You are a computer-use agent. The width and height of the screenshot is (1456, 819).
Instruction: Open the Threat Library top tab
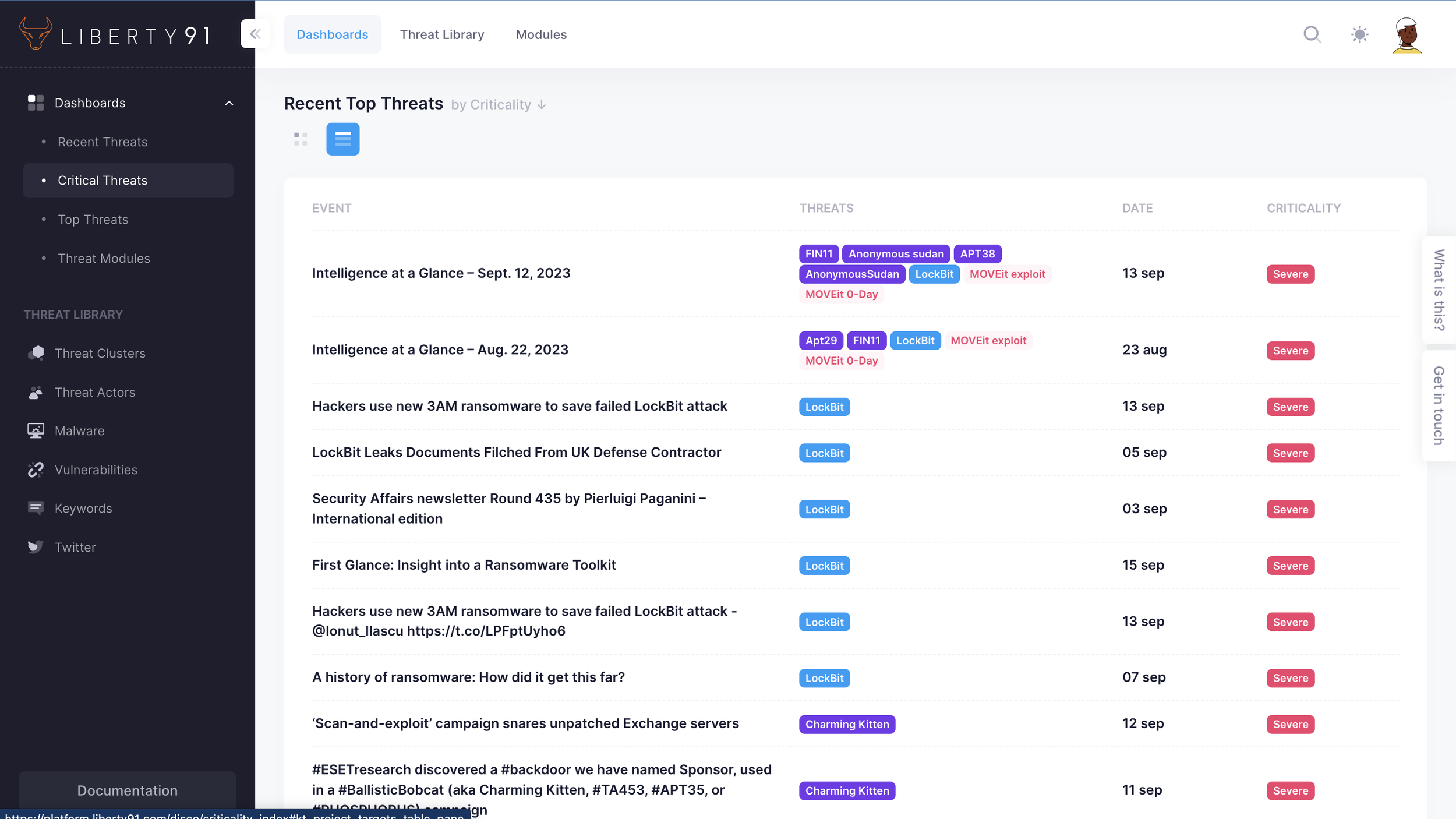pyautogui.click(x=441, y=34)
